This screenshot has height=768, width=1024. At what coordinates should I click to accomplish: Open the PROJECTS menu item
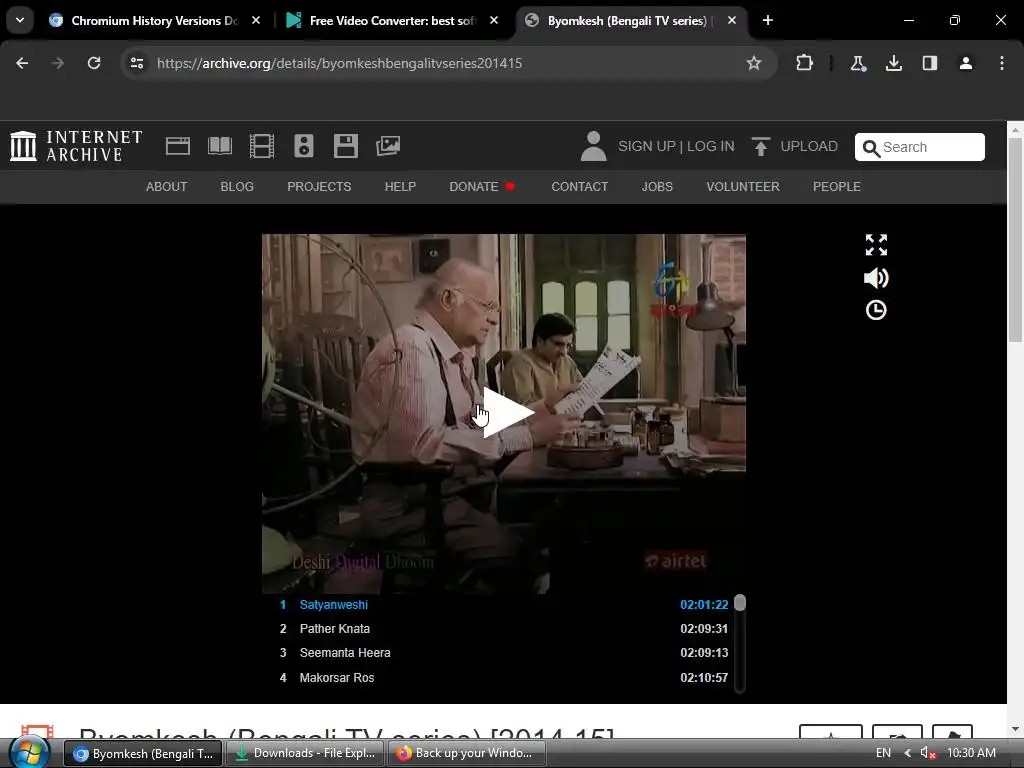(319, 187)
